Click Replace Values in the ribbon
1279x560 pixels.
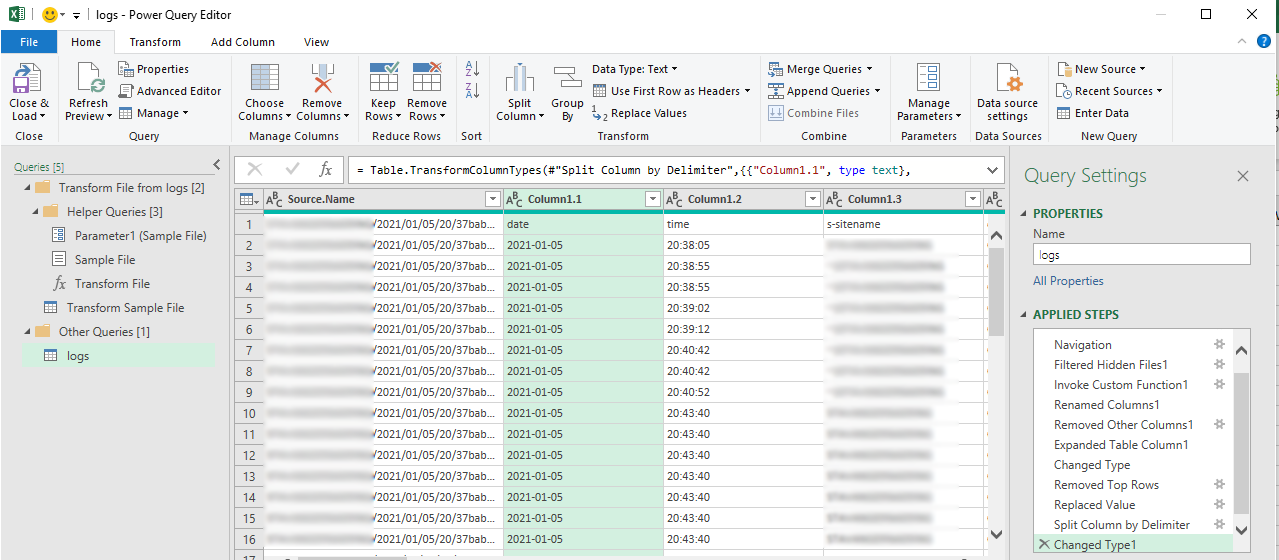(x=639, y=113)
